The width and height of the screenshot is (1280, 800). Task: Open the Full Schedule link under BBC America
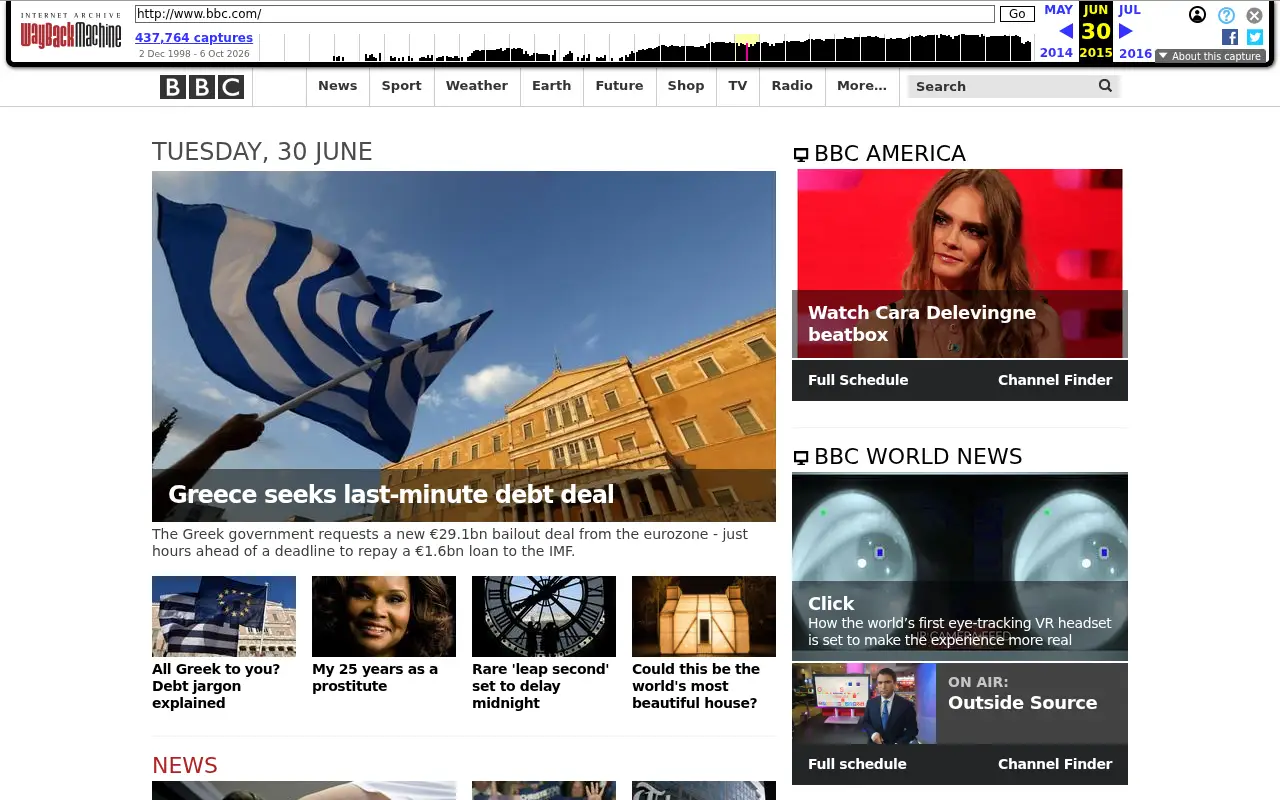click(x=858, y=380)
